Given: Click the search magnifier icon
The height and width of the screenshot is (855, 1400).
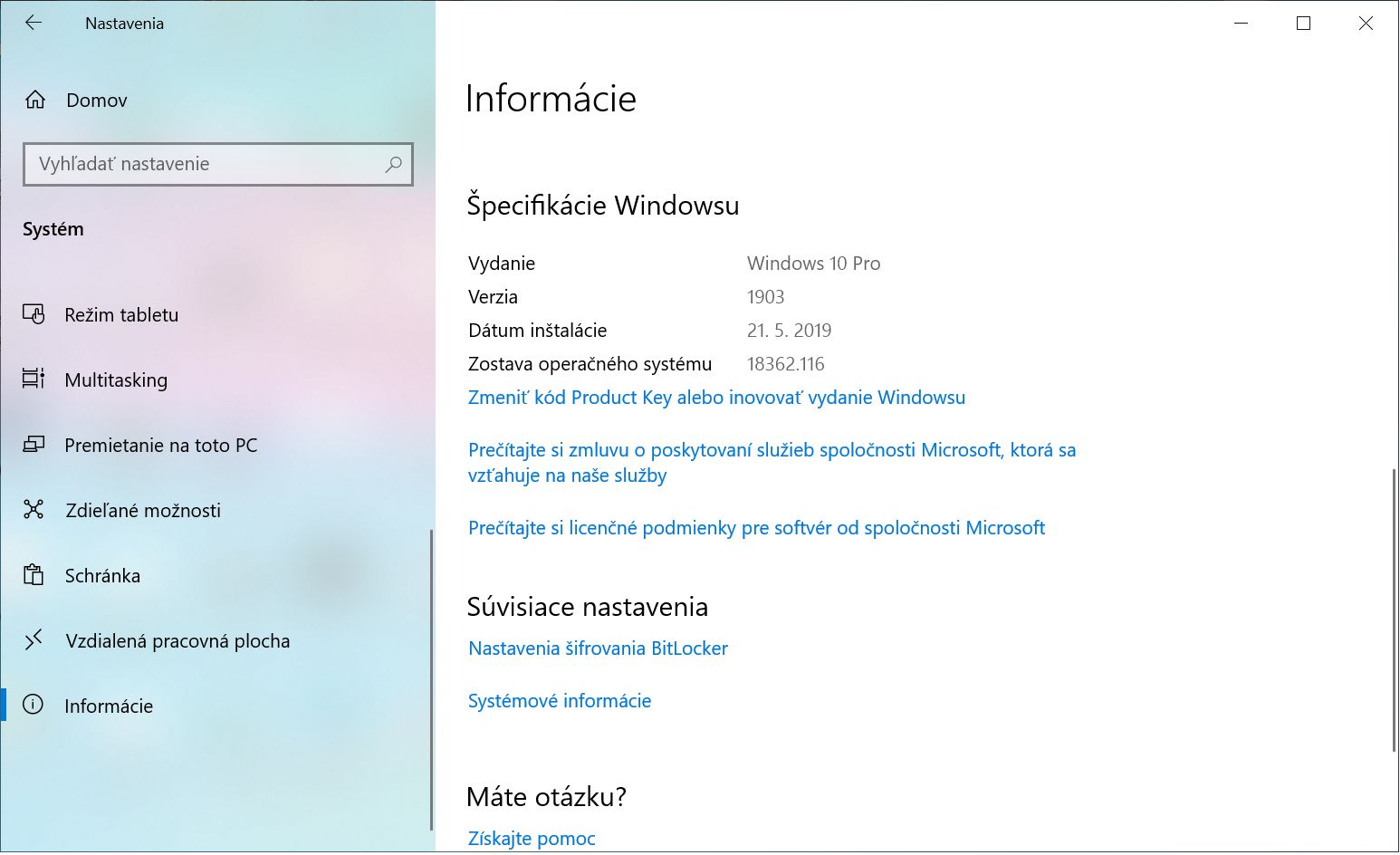Looking at the screenshot, I should tap(393, 164).
